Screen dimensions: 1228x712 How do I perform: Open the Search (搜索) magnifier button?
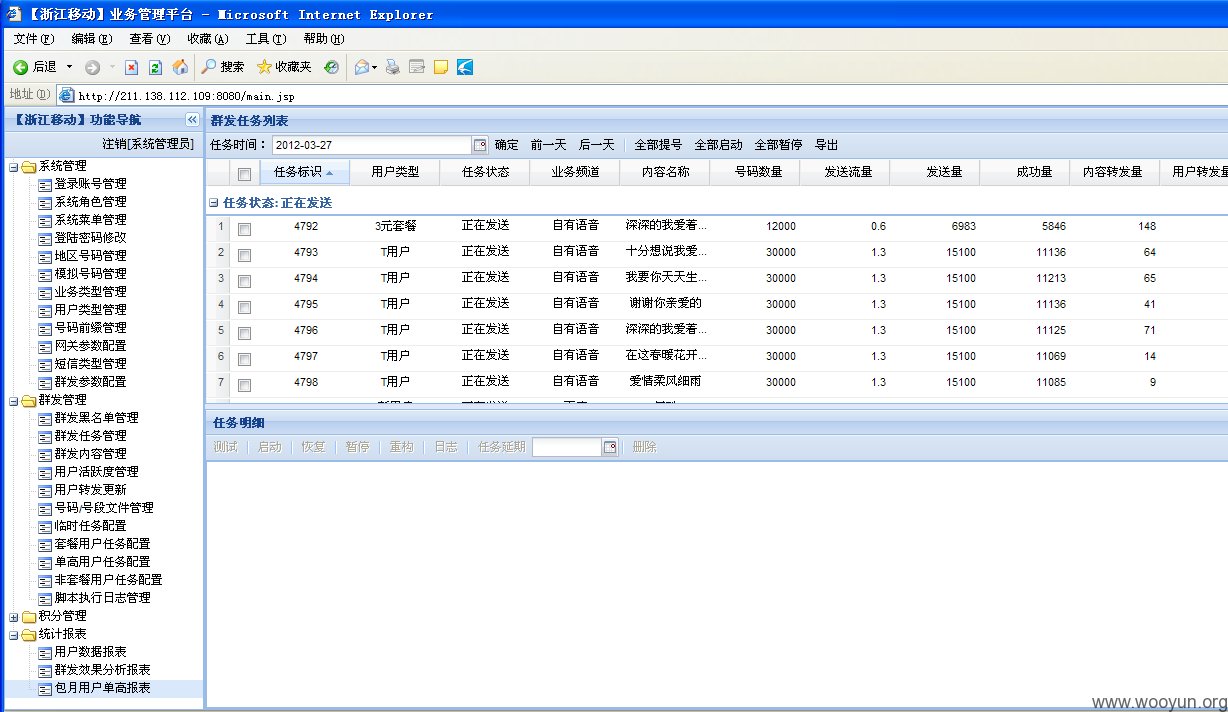coord(222,67)
